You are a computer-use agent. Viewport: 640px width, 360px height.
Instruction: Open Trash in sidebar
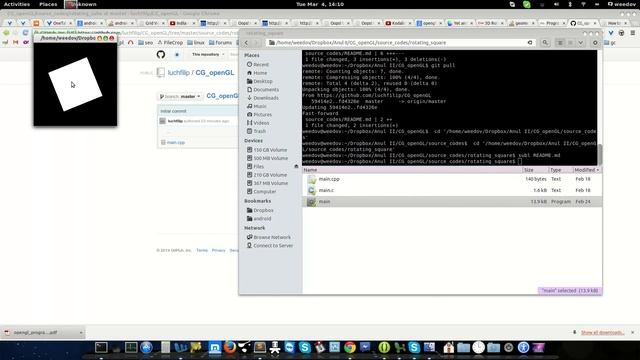click(256, 131)
